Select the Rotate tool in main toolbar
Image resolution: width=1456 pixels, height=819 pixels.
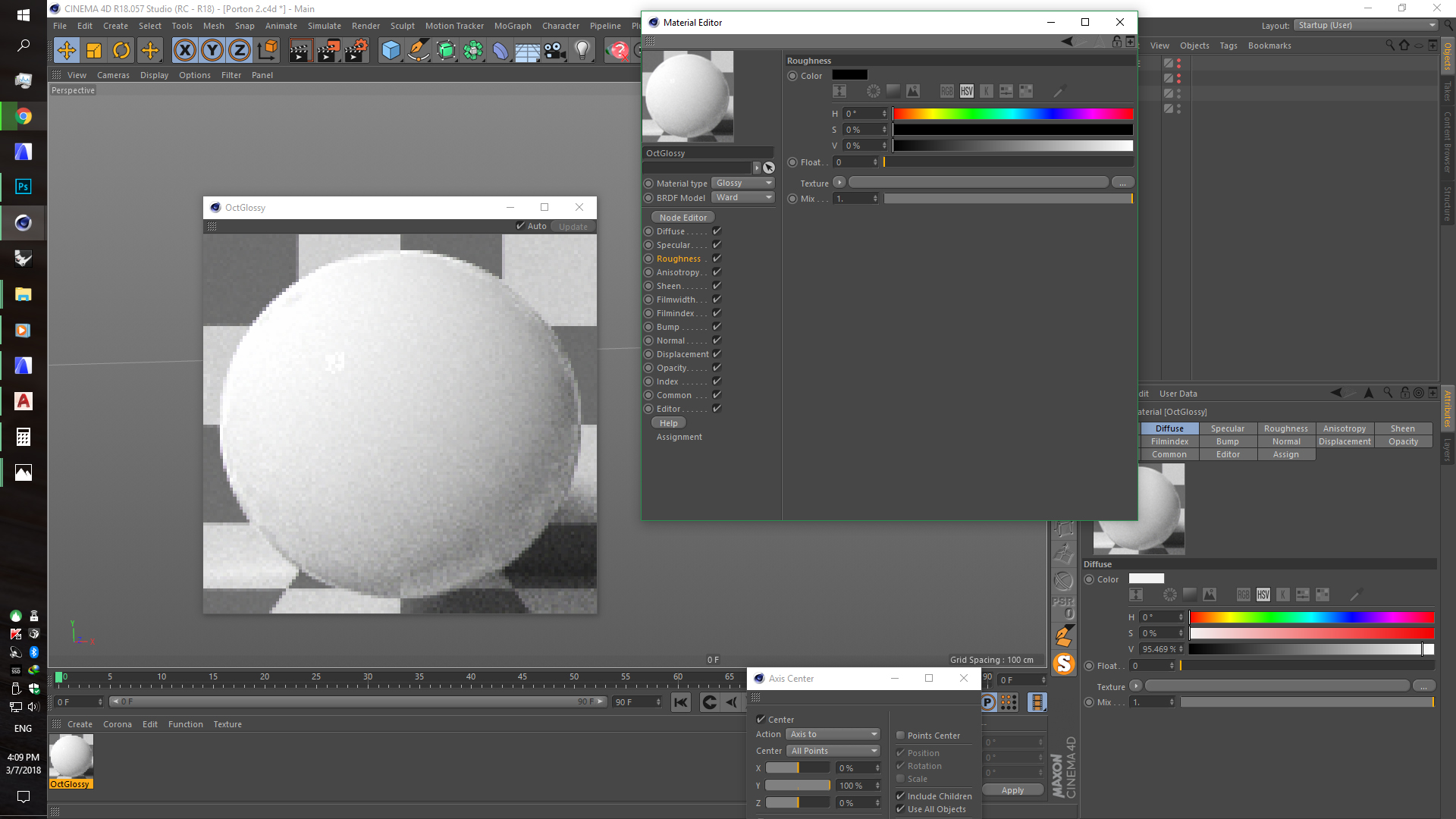pyautogui.click(x=121, y=51)
